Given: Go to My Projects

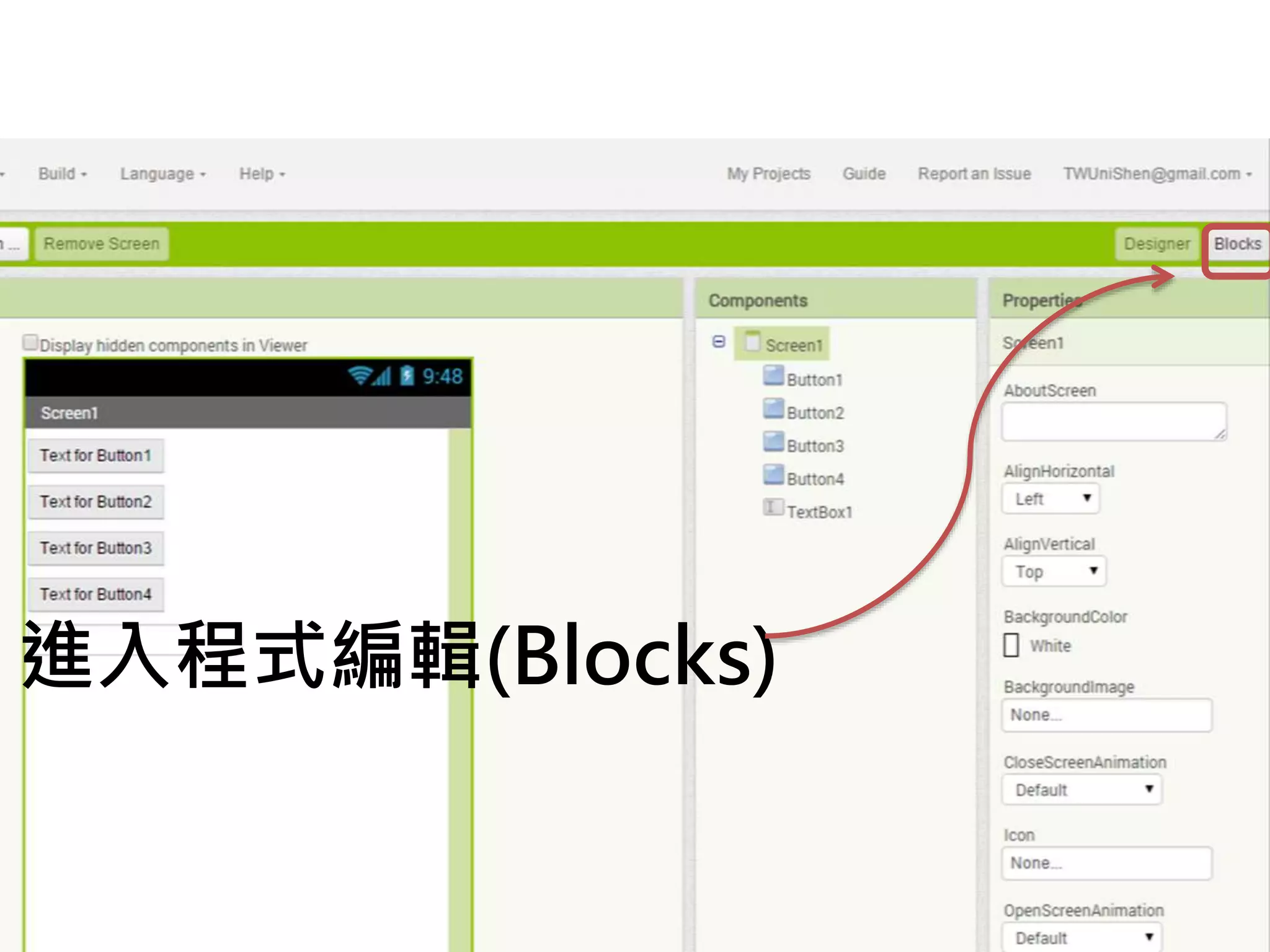Looking at the screenshot, I should coord(769,174).
